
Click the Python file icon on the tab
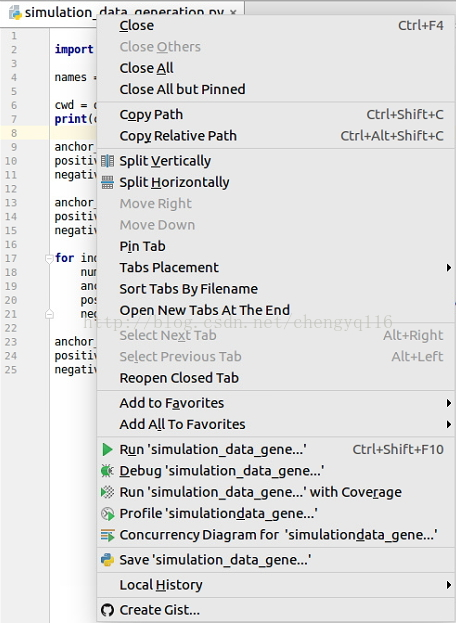click(x=15, y=13)
